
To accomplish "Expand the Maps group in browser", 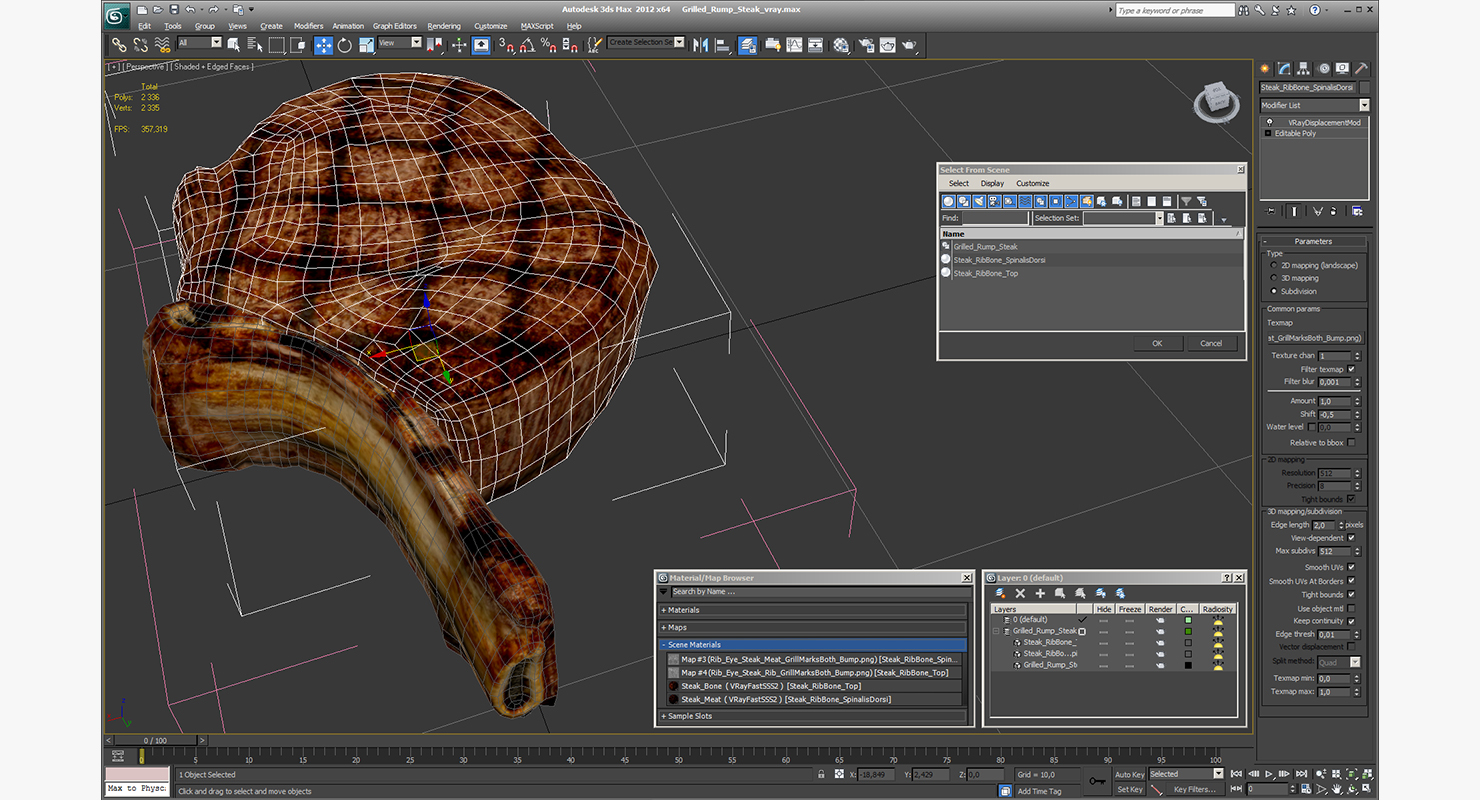I will [x=812, y=627].
